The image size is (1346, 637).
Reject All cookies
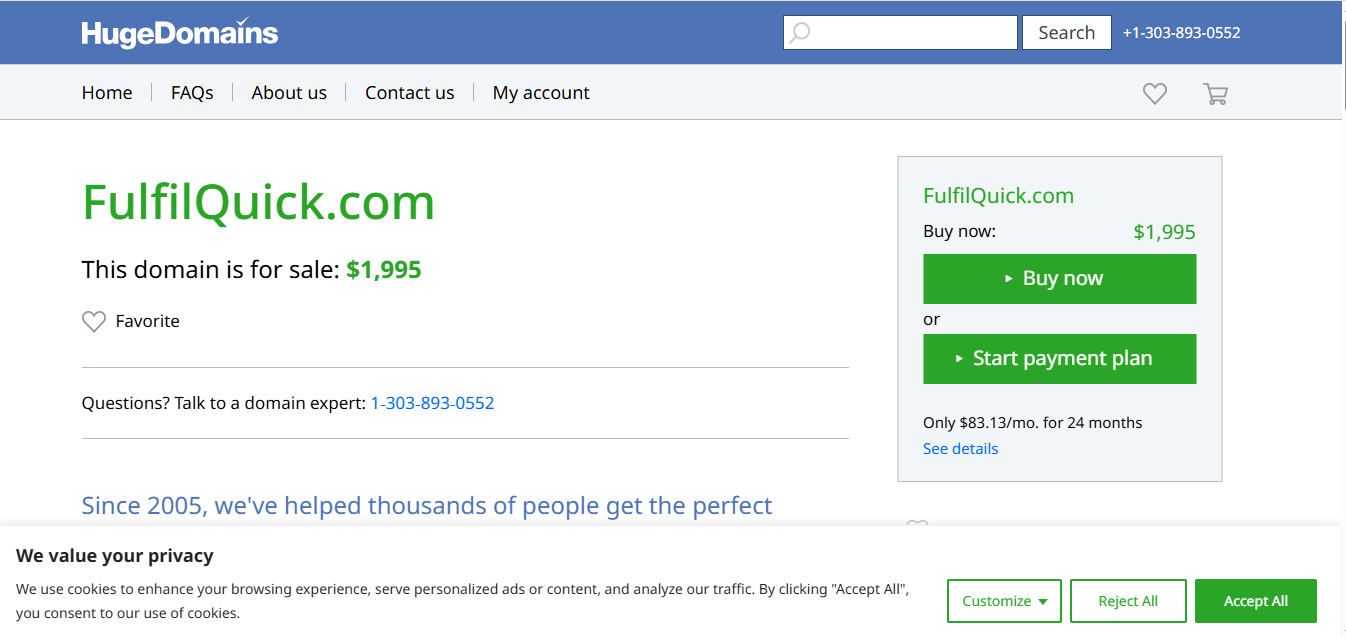(x=1128, y=601)
